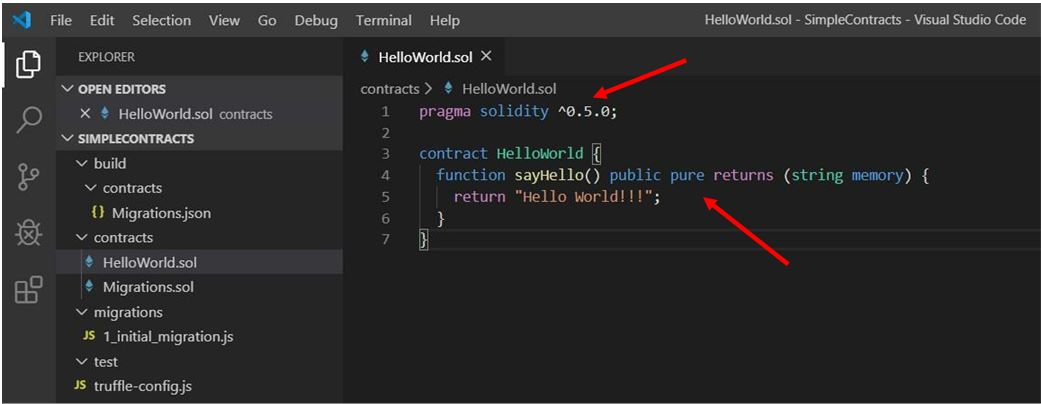Collapse the SimpleContracts workspace section
Image resolution: width=1041 pixels, height=404 pixels.
click(68, 139)
